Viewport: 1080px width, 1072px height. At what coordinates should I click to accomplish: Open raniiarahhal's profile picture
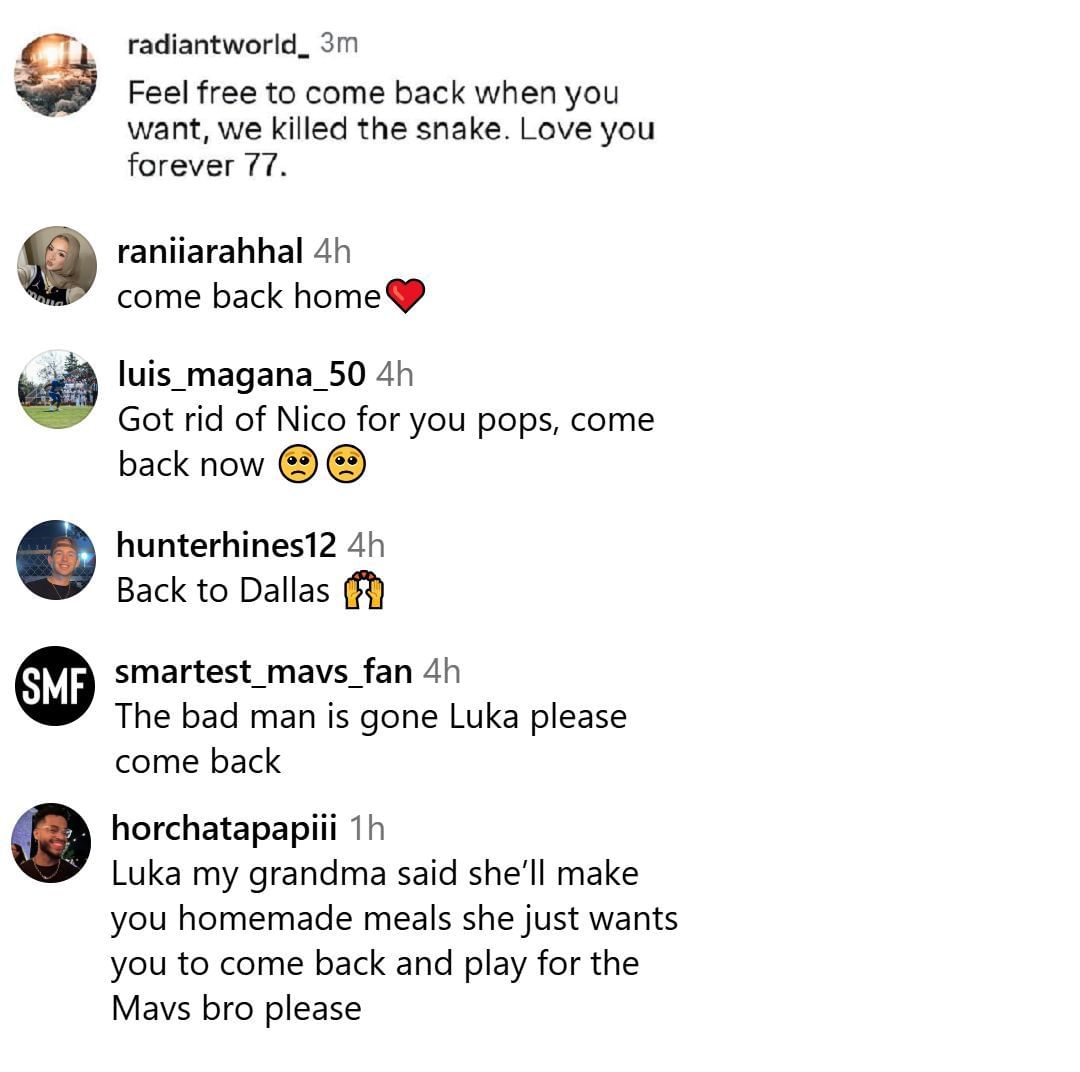click(55, 265)
